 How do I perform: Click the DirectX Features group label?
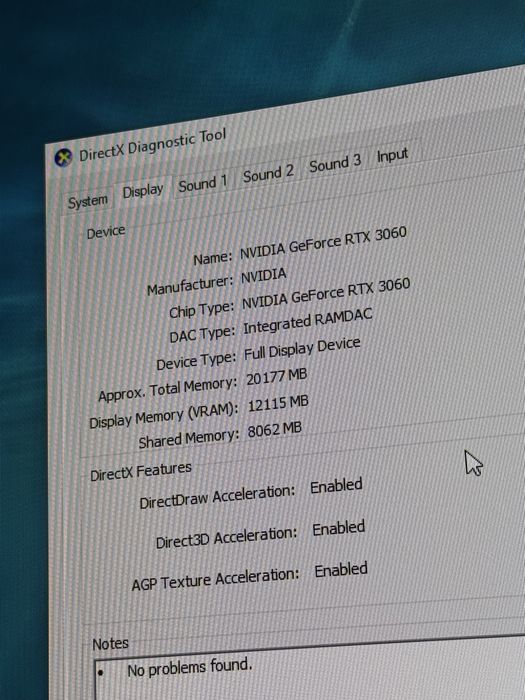point(141,471)
